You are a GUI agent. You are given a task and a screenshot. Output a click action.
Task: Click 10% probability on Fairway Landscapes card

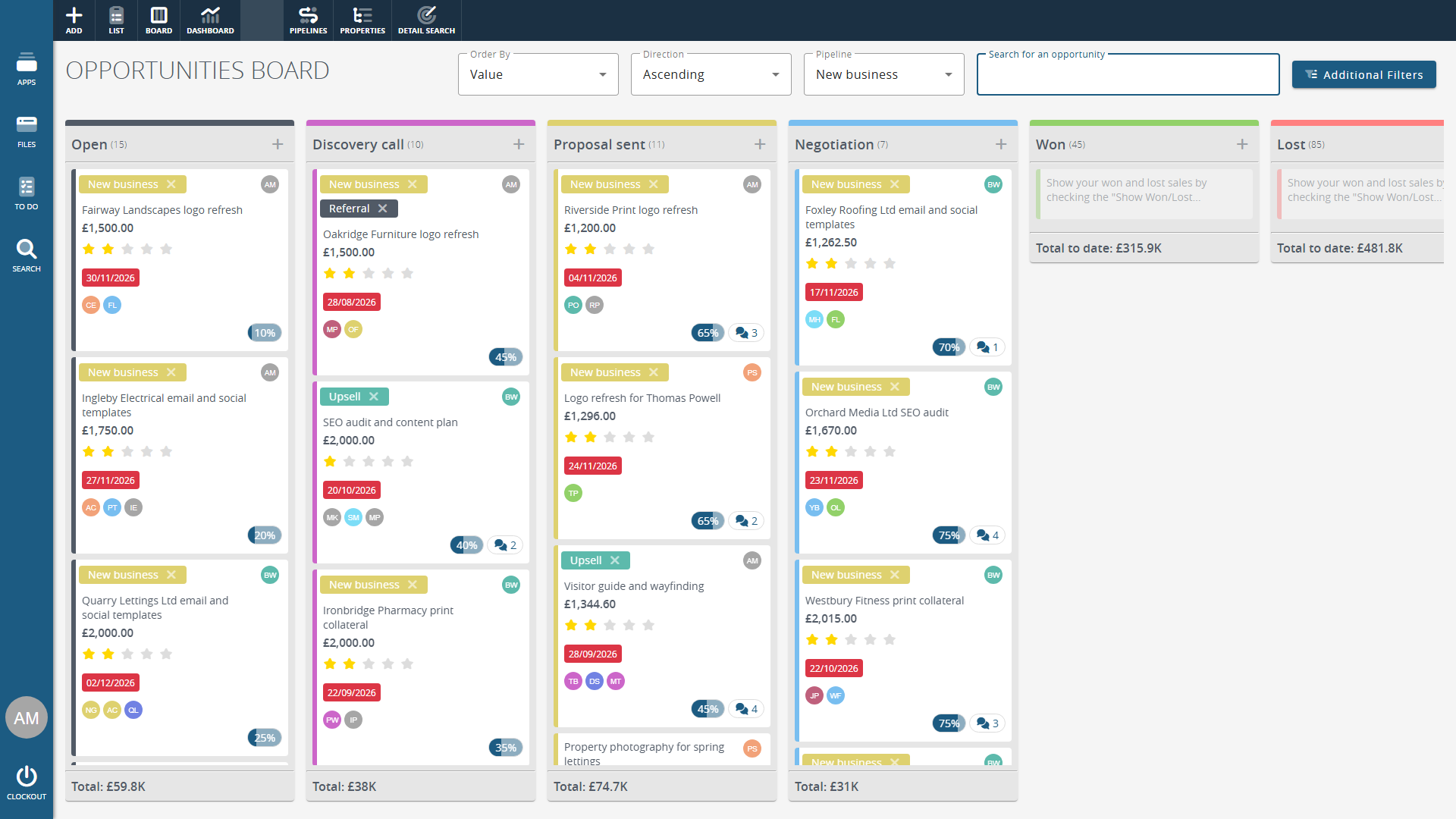tap(265, 333)
